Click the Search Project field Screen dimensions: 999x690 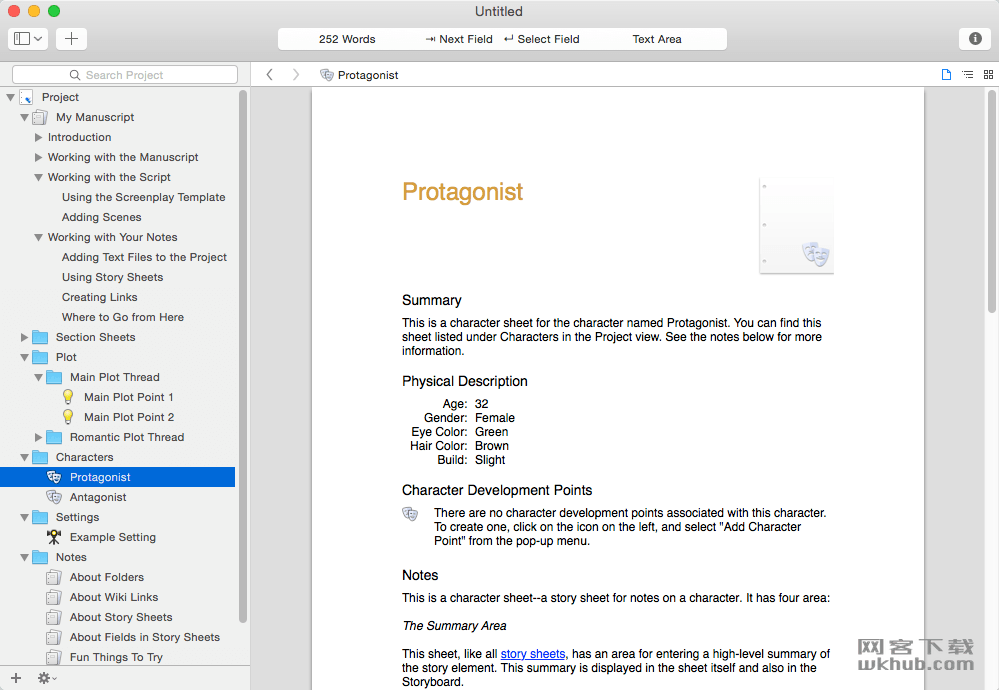(125, 75)
